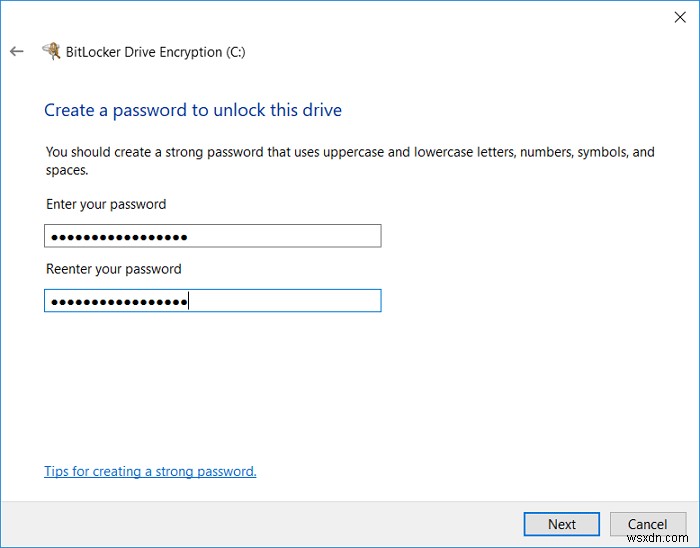Click the heading Create a password to unlock this drive
The width and height of the screenshot is (700, 548).
[x=193, y=110]
